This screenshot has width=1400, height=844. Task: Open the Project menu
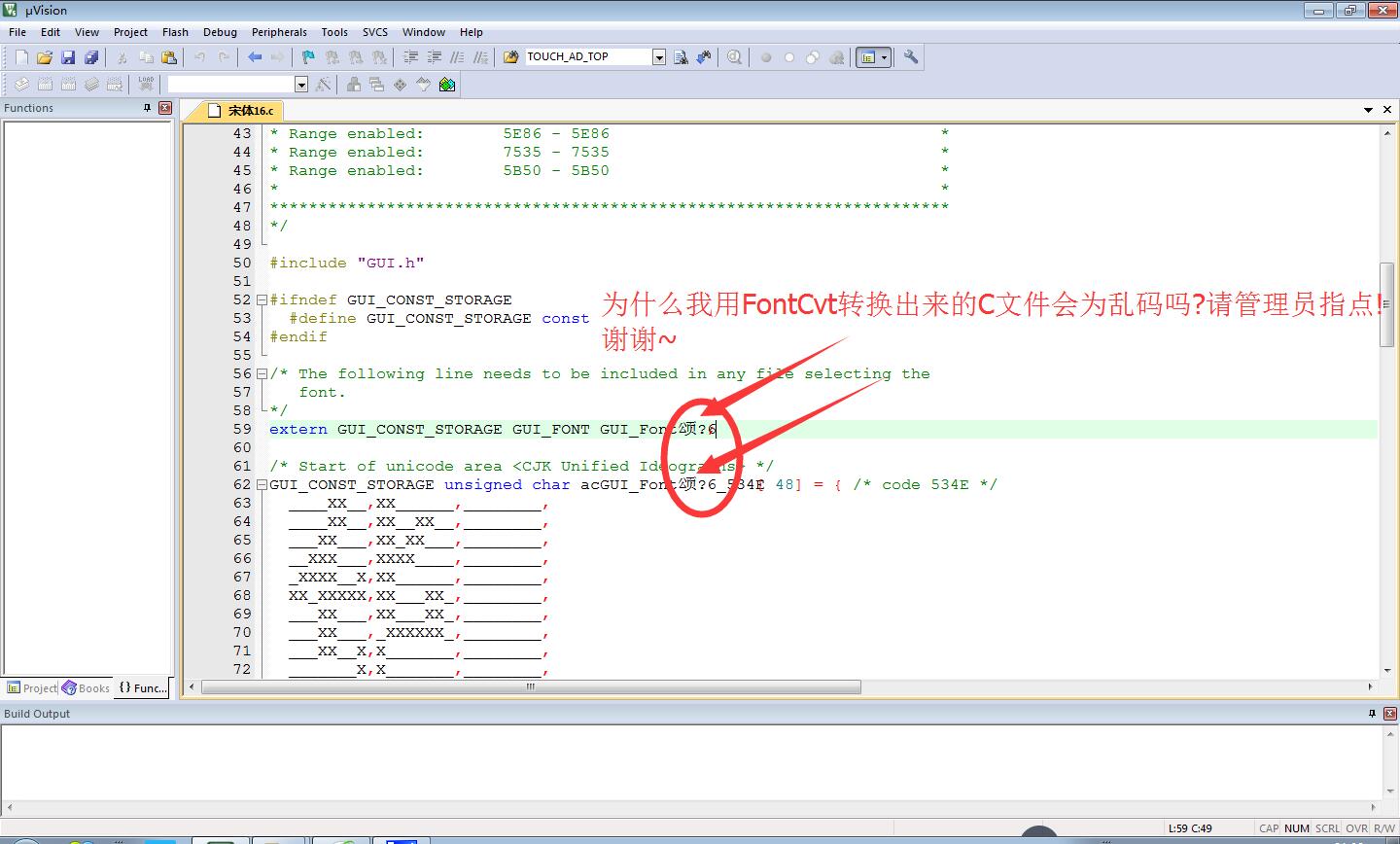(130, 32)
